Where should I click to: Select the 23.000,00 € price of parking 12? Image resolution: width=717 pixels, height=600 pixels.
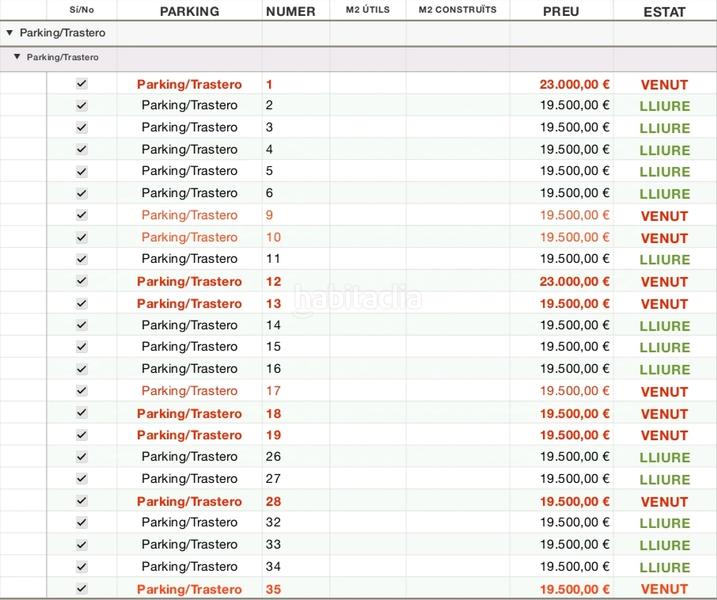[x=575, y=282]
